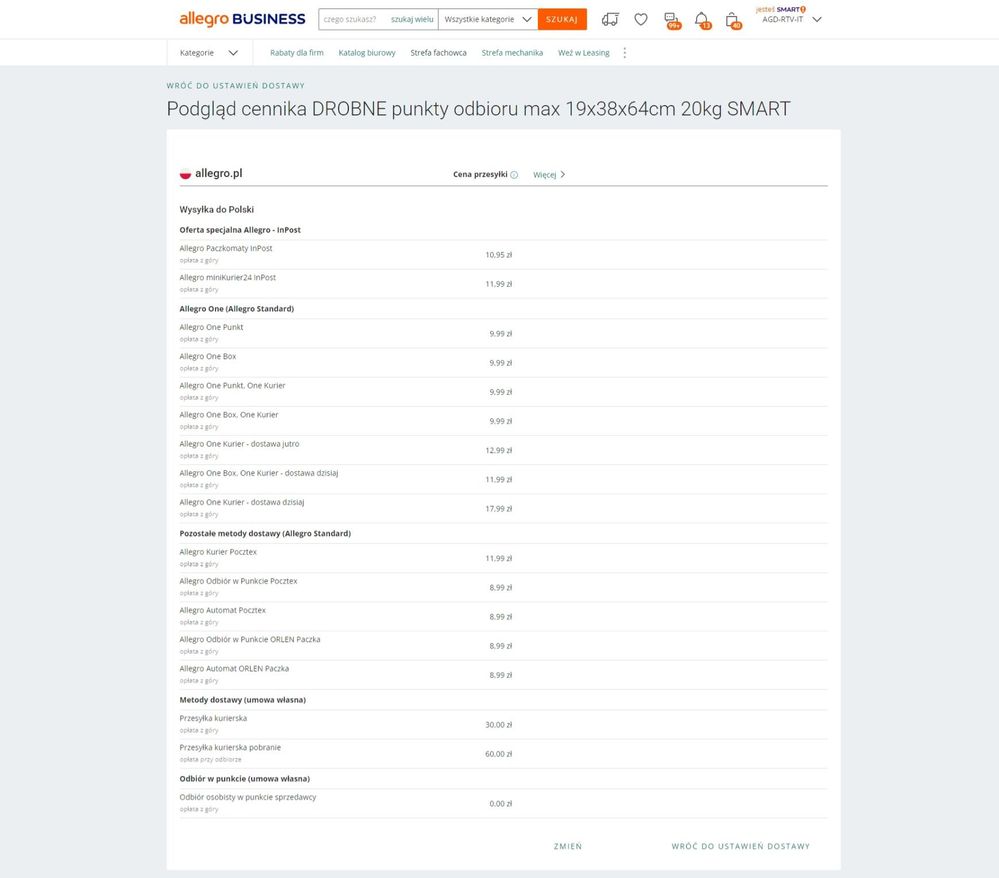Expand the Kategorie menu
This screenshot has width=999, height=878.
[209, 53]
